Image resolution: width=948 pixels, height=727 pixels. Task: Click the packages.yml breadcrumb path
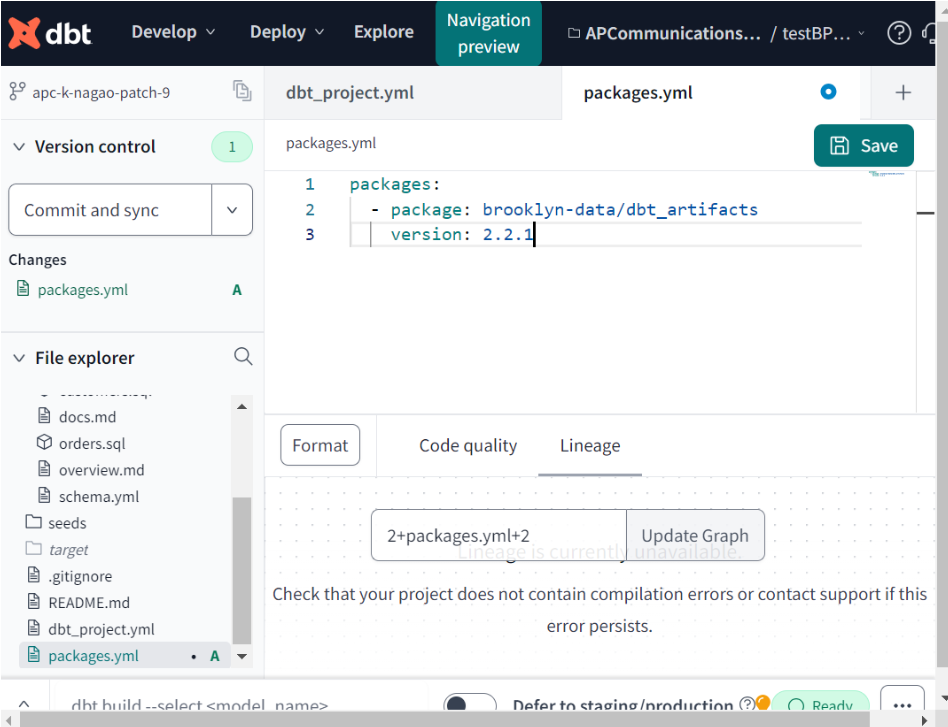pos(331,143)
